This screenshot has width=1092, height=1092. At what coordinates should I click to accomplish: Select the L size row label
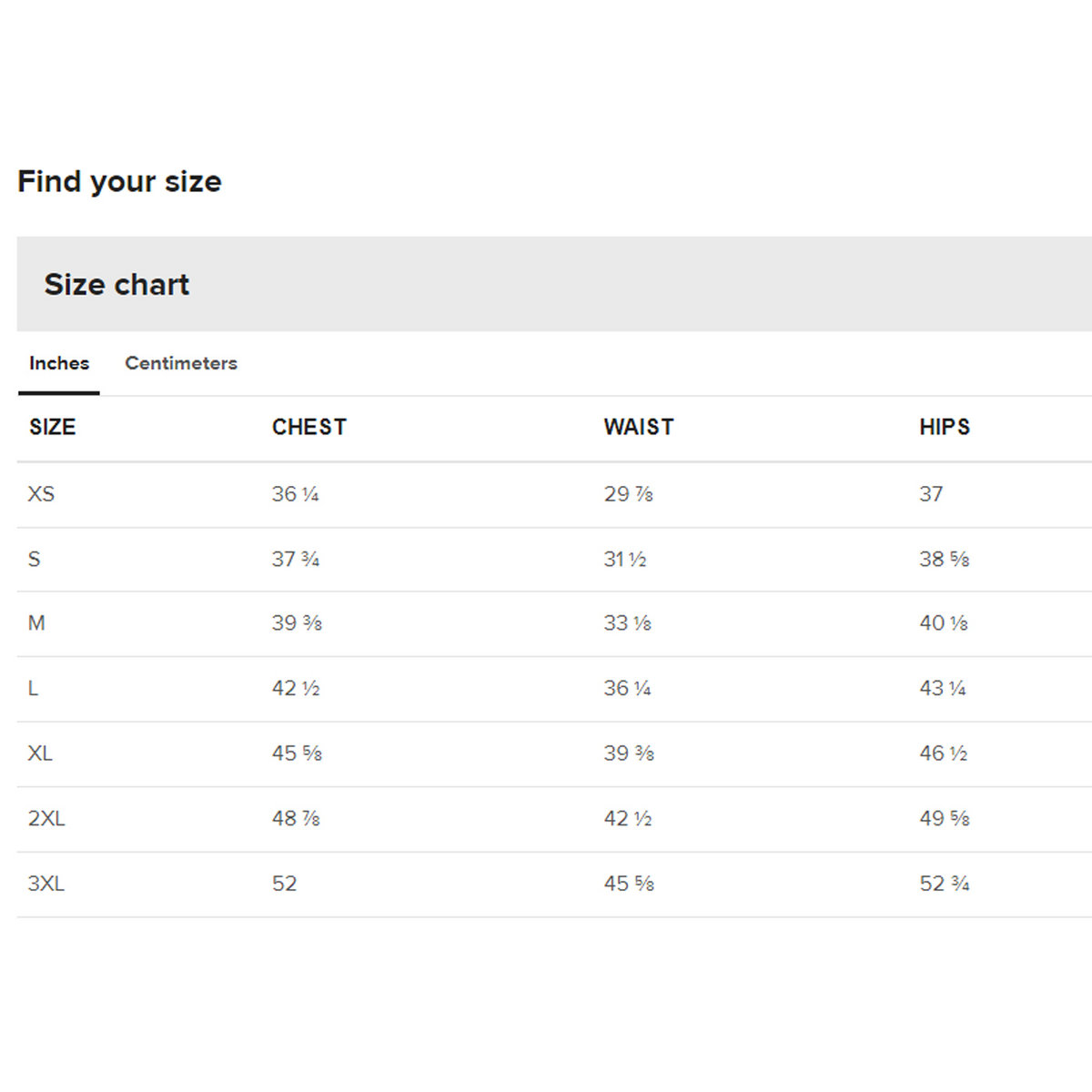coord(34,688)
